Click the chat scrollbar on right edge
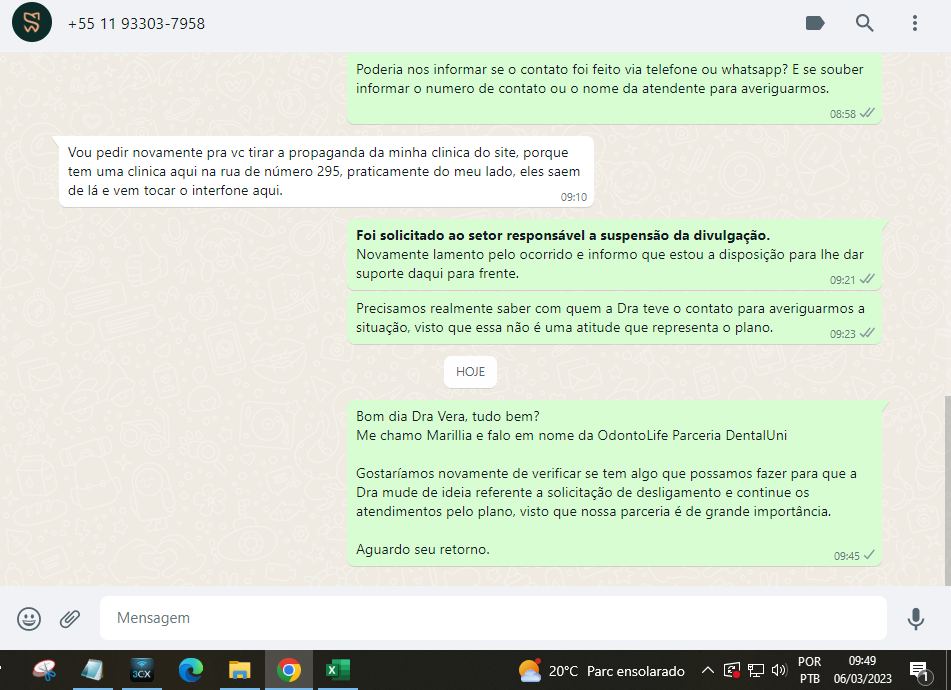Screen dimensions: 951x690 [x=947, y=489]
